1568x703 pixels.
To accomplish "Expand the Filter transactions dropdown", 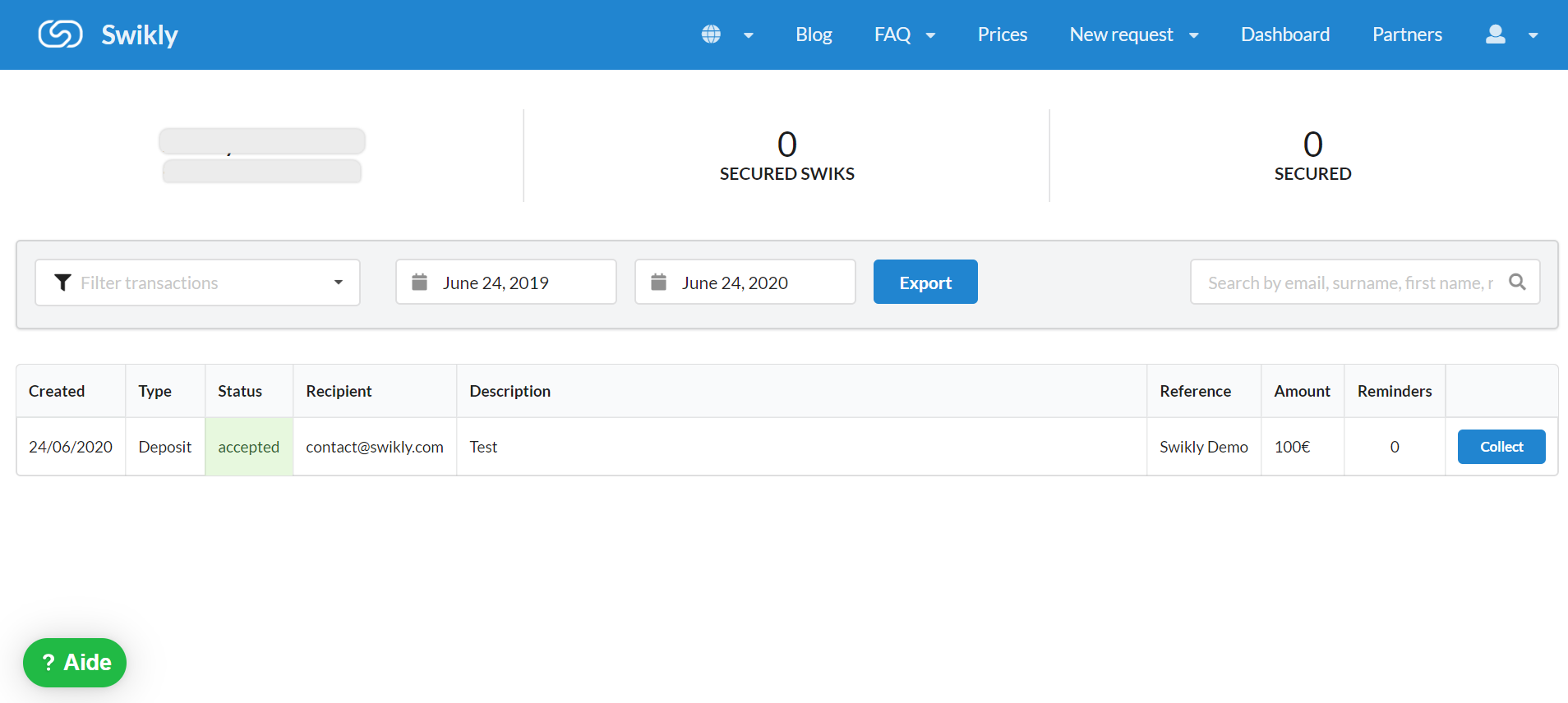I will coord(338,283).
